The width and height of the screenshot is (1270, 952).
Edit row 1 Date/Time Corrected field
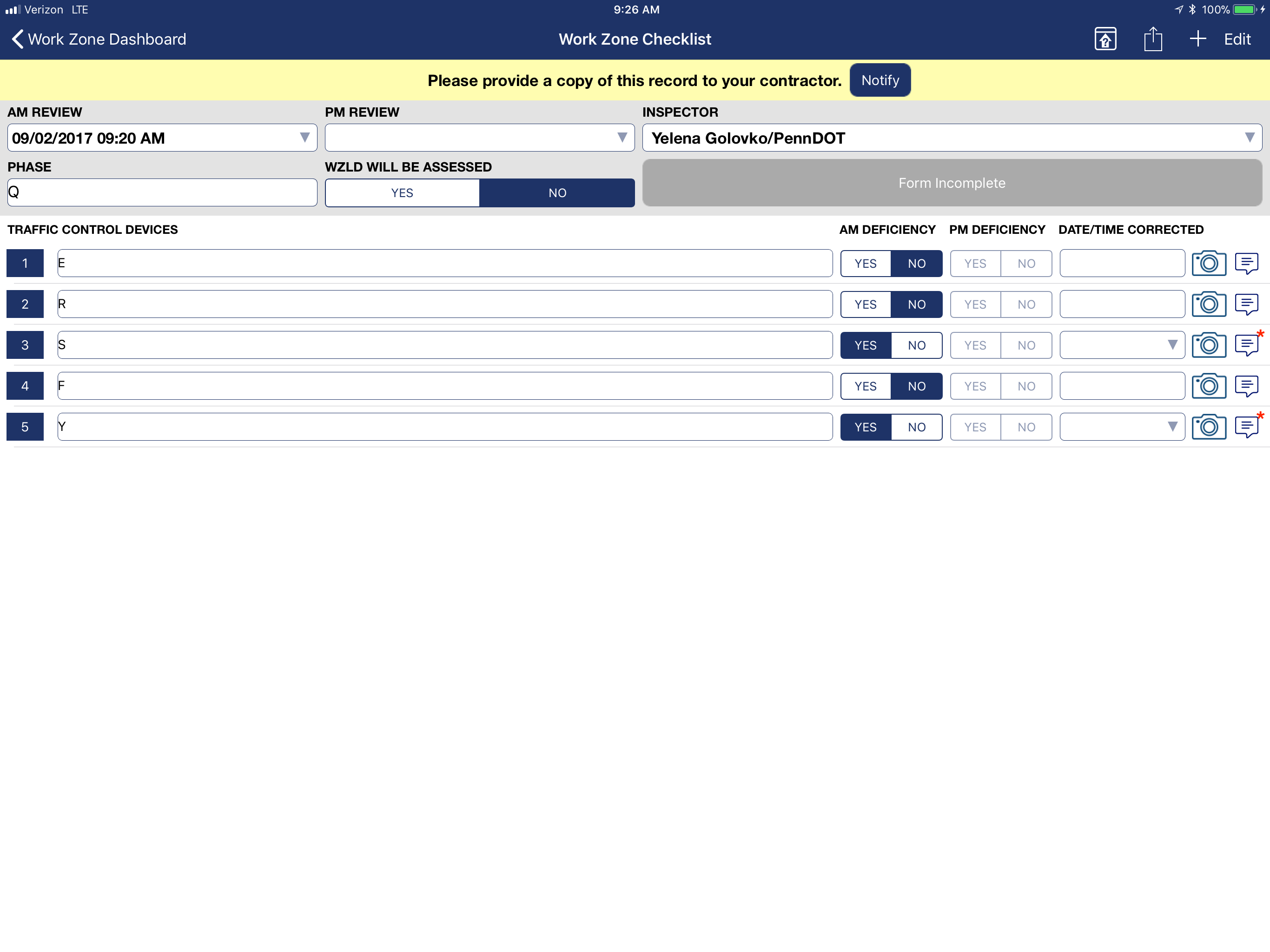(1122, 263)
